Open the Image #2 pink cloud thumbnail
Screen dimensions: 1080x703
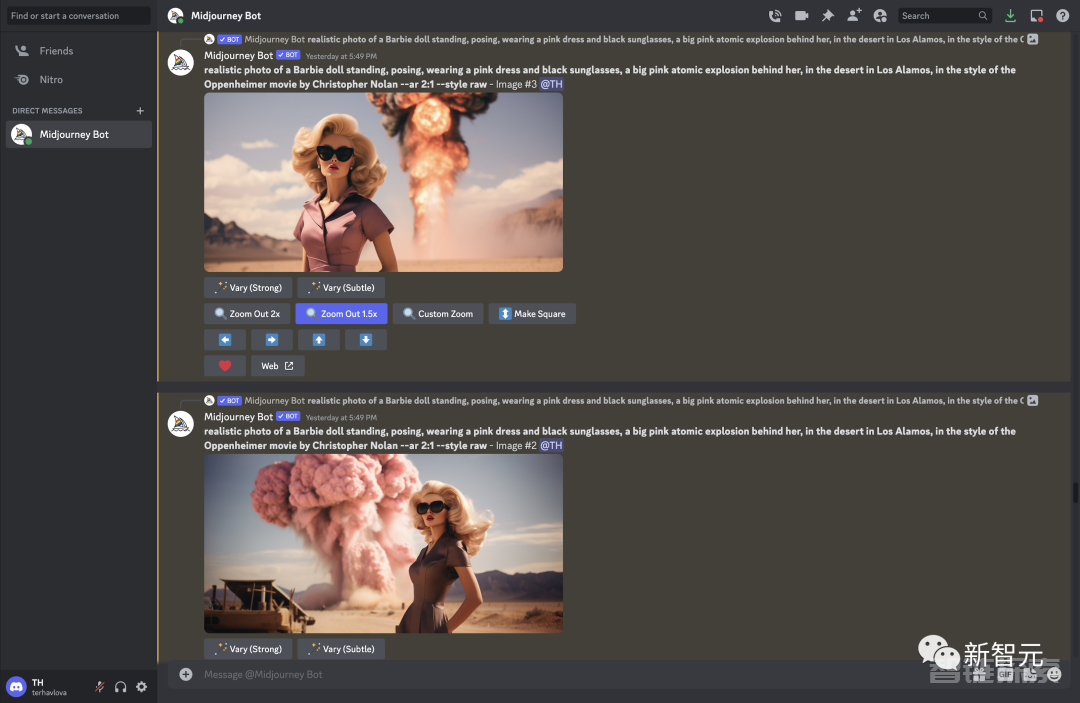(384, 544)
